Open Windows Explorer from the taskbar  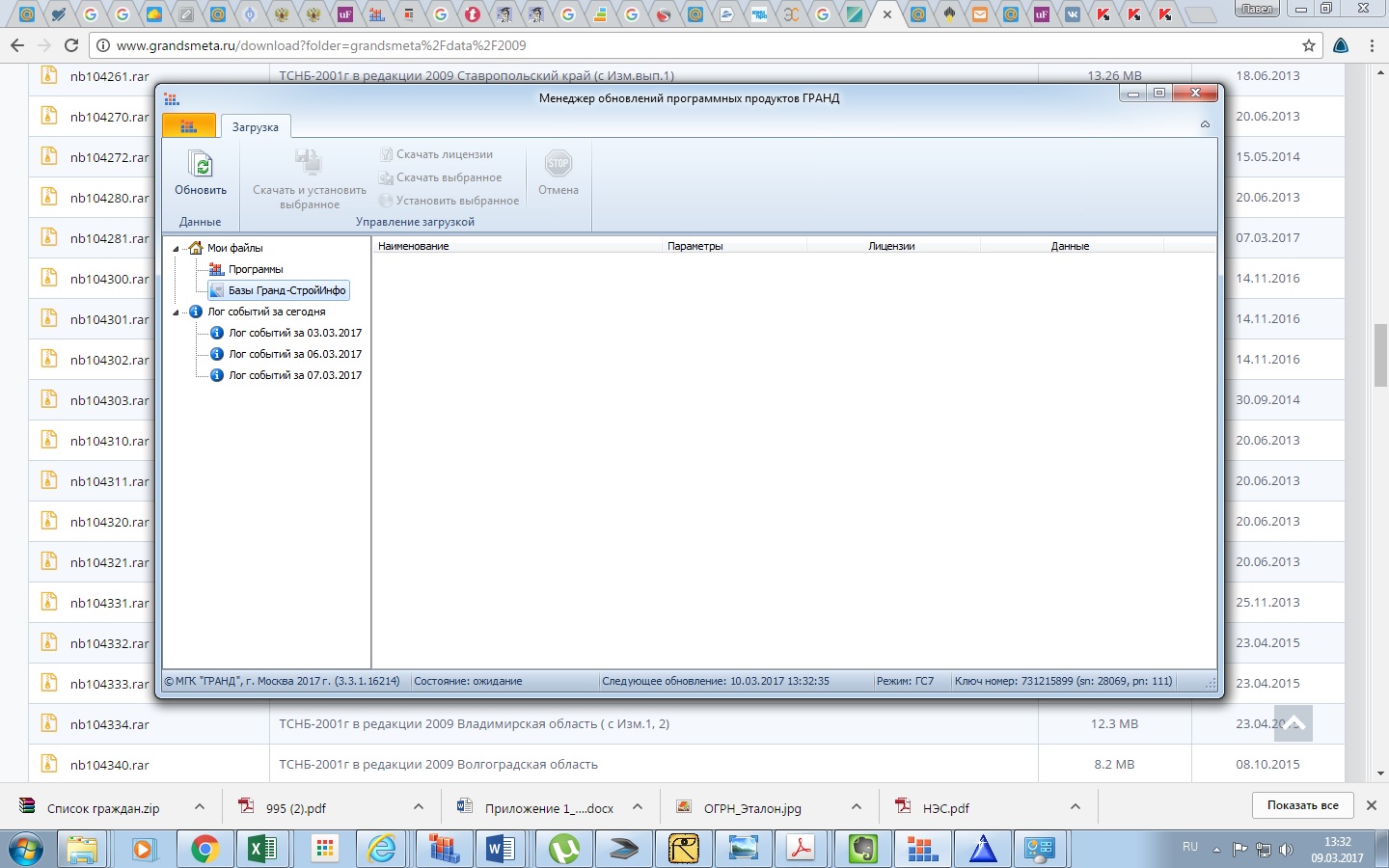(x=83, y=849)
